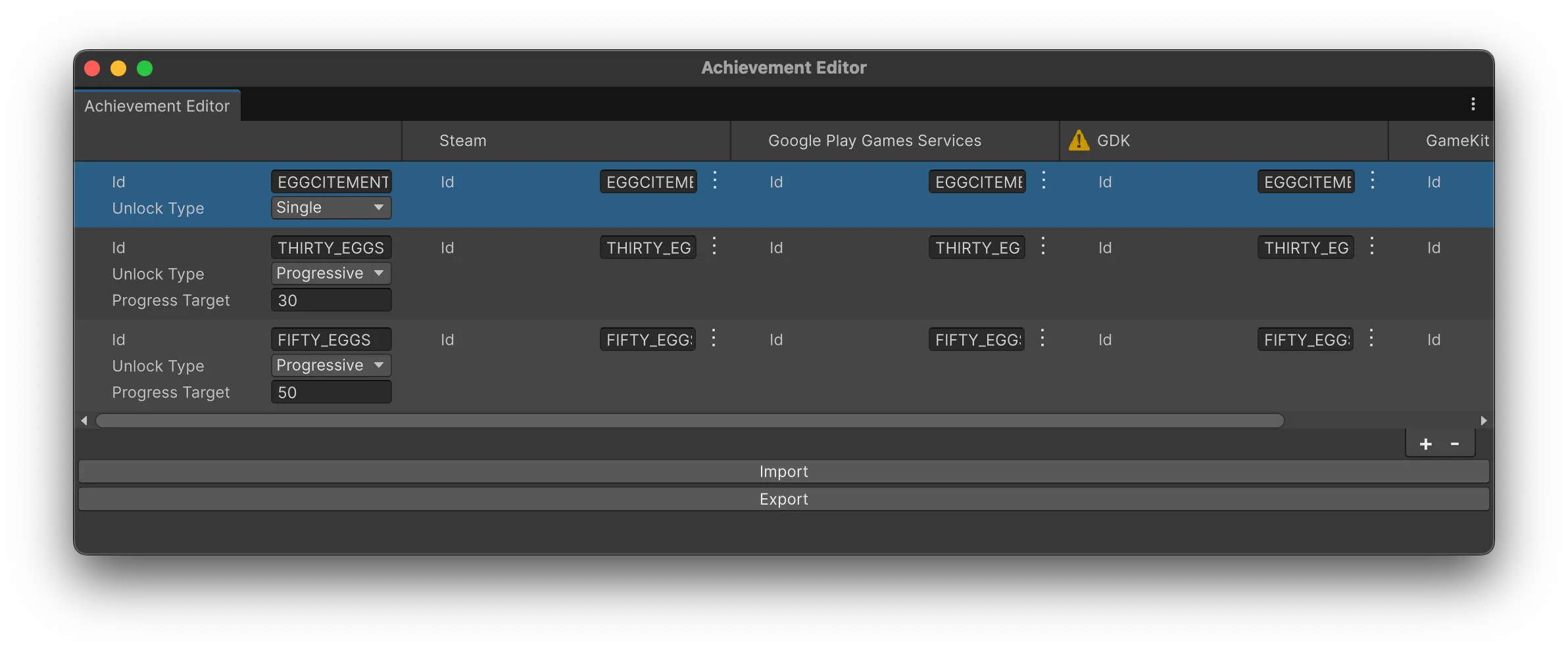Viewport: 1568px width, 652px height.
Task: Open the Steam options menu for THIRTY_EGGS
Action: point(714,247)
